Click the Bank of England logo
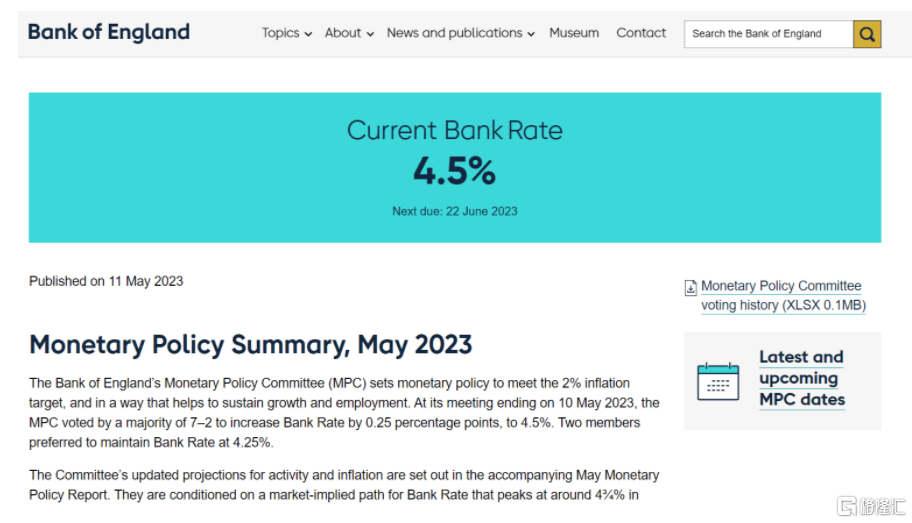This screenshot has height=523, width=912. pos(109,32)
